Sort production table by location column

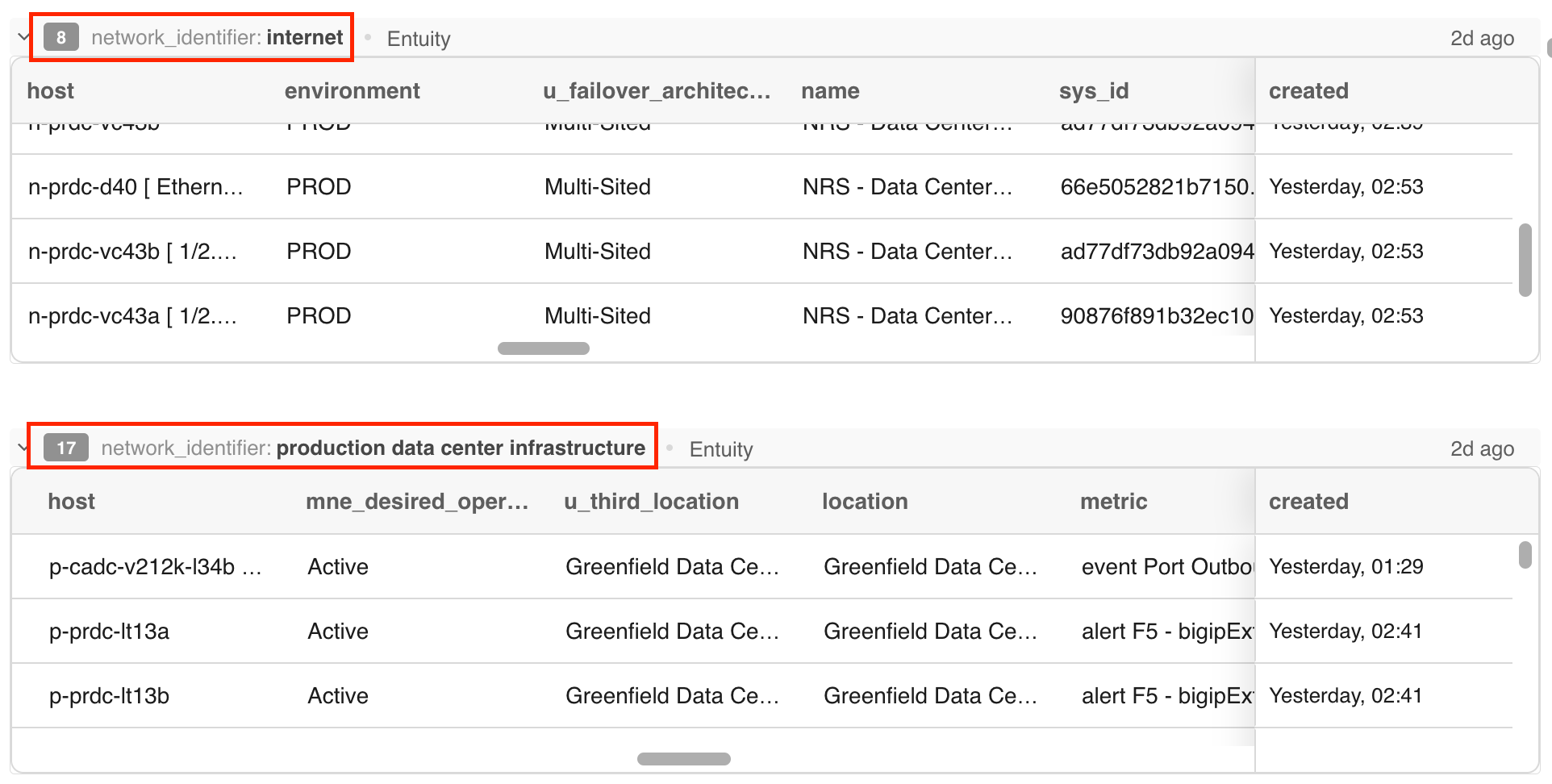pyautogui.click(x=865, y=502)
